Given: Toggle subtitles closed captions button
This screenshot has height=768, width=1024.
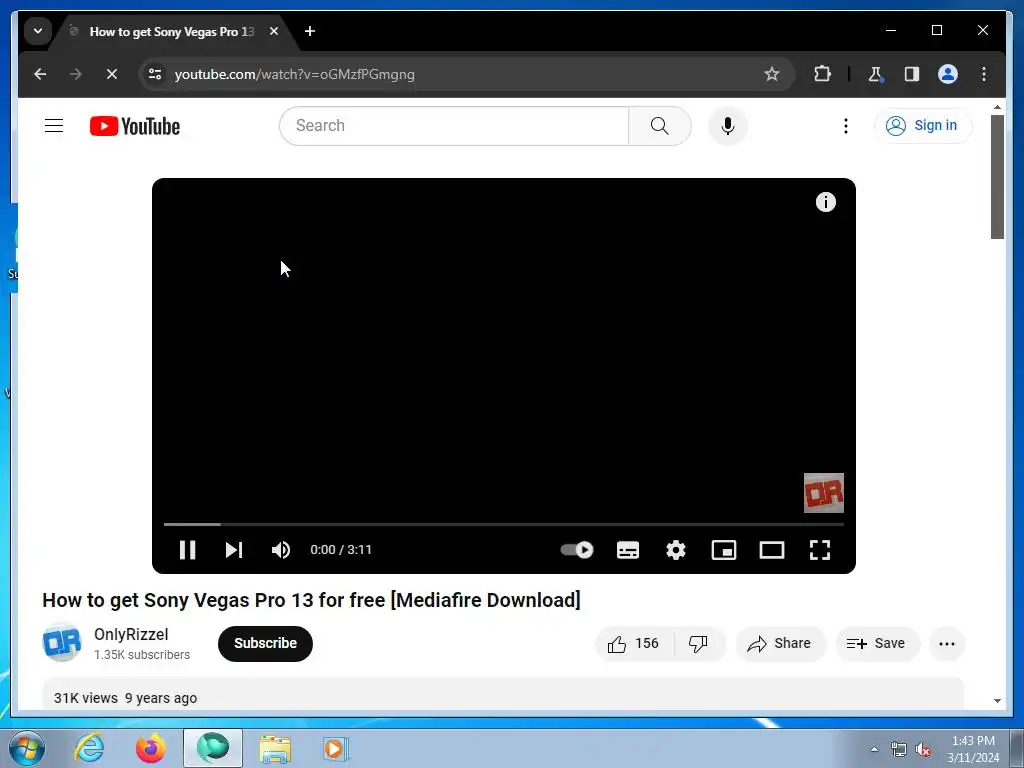Looking at the screenshot, I should [x=628, y=550].
